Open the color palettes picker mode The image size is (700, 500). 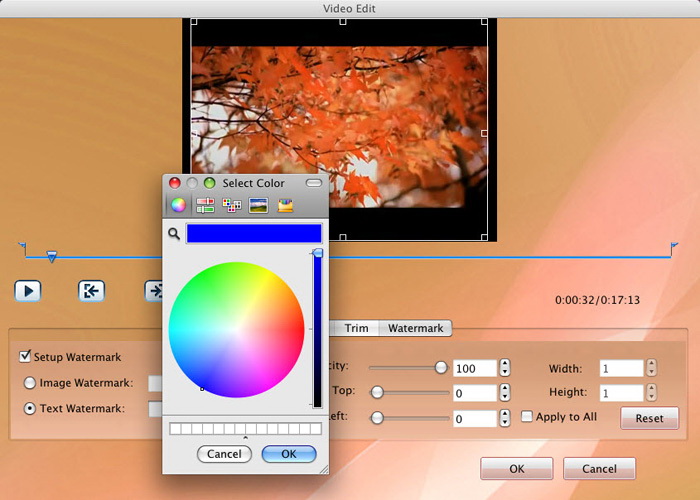[x=232, y=205]
